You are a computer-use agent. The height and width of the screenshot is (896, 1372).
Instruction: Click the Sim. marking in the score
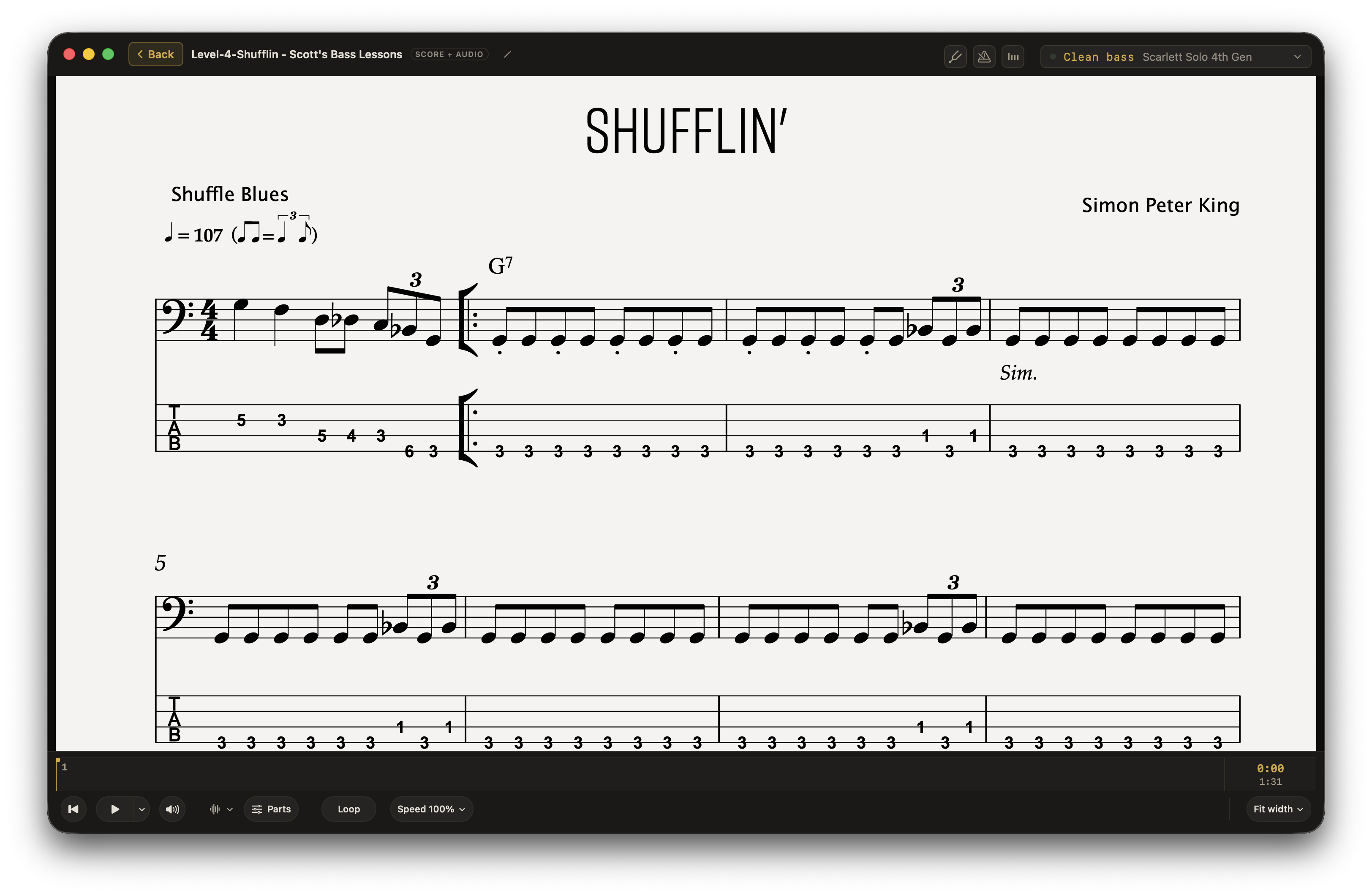(x=1018, y=373)
